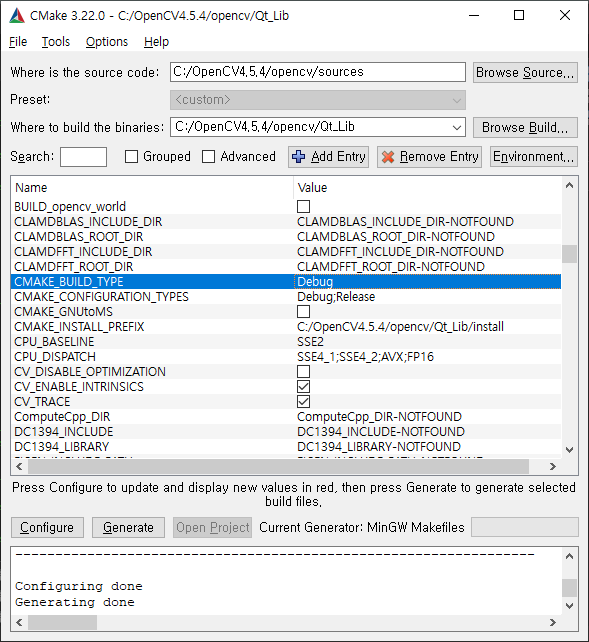Close the CMake window
Screen dimensions: 589x642
(x=565, y=16)
